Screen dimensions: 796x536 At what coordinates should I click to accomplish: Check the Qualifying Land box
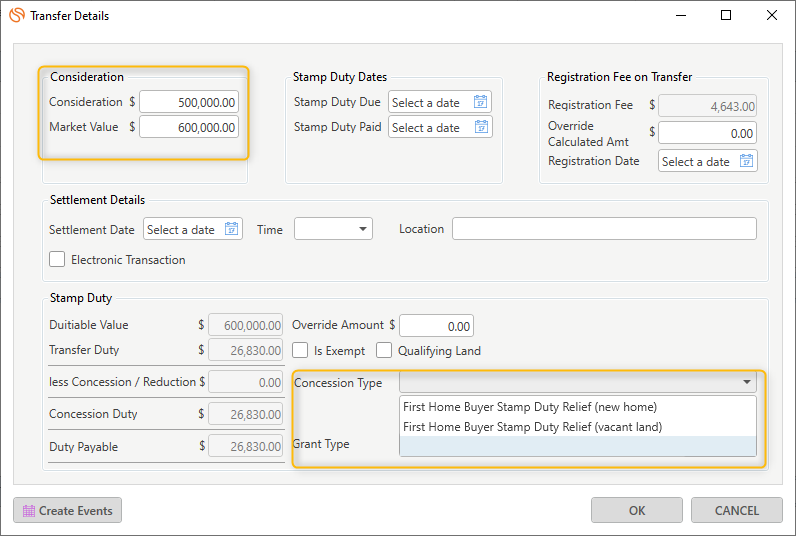point(384,350)
